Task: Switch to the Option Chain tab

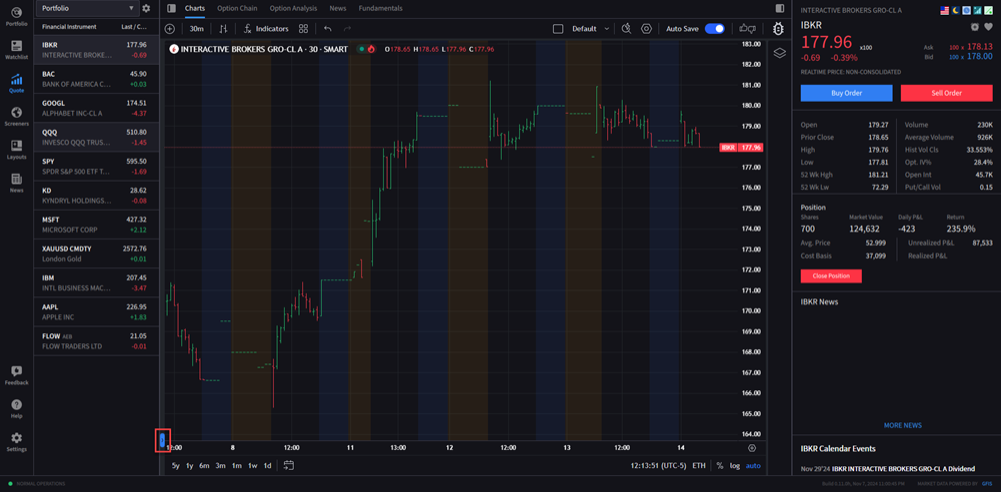Action: click(x=237, y=8)
